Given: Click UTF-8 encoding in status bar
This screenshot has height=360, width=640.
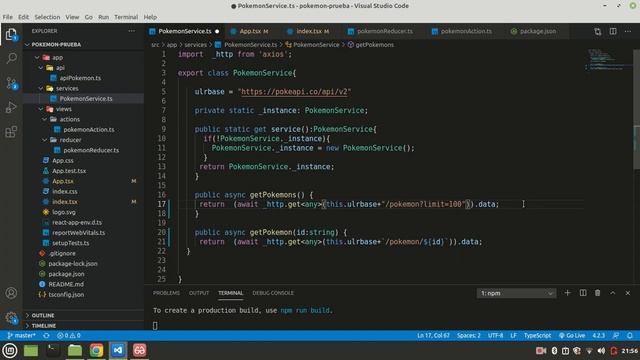Looking at the screenshot, I should (496, 336).
